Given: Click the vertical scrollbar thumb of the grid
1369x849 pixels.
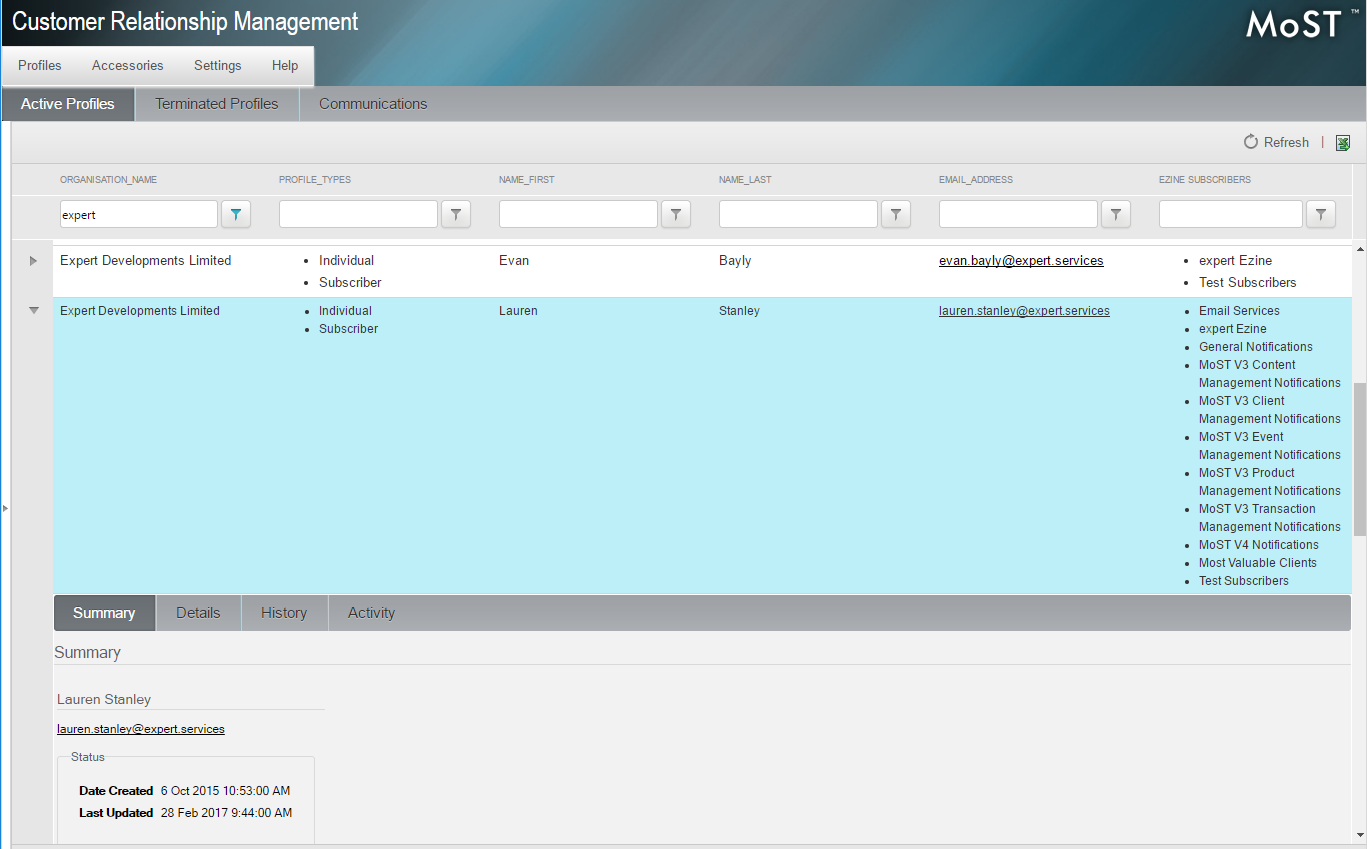Looking at the screenshot, I should [x=1359, y=460].
